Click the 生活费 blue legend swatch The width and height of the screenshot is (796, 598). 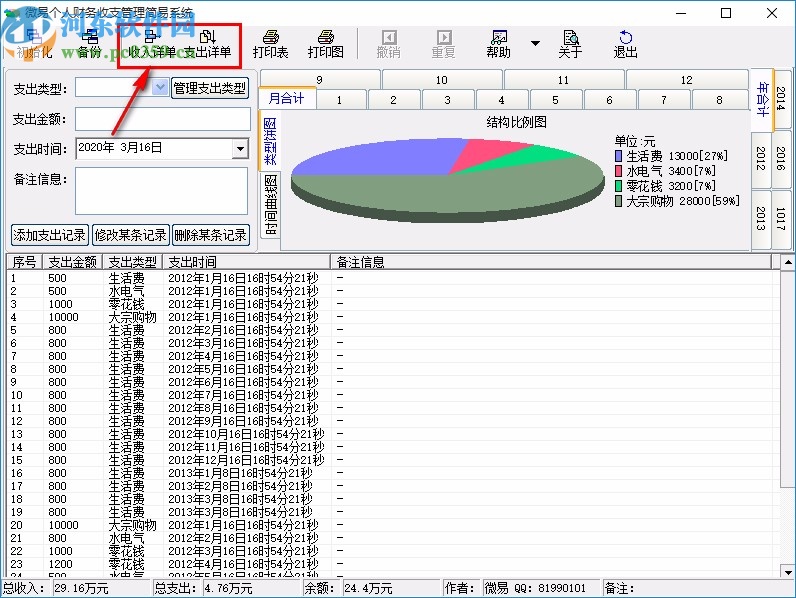(x=618, y=156)
